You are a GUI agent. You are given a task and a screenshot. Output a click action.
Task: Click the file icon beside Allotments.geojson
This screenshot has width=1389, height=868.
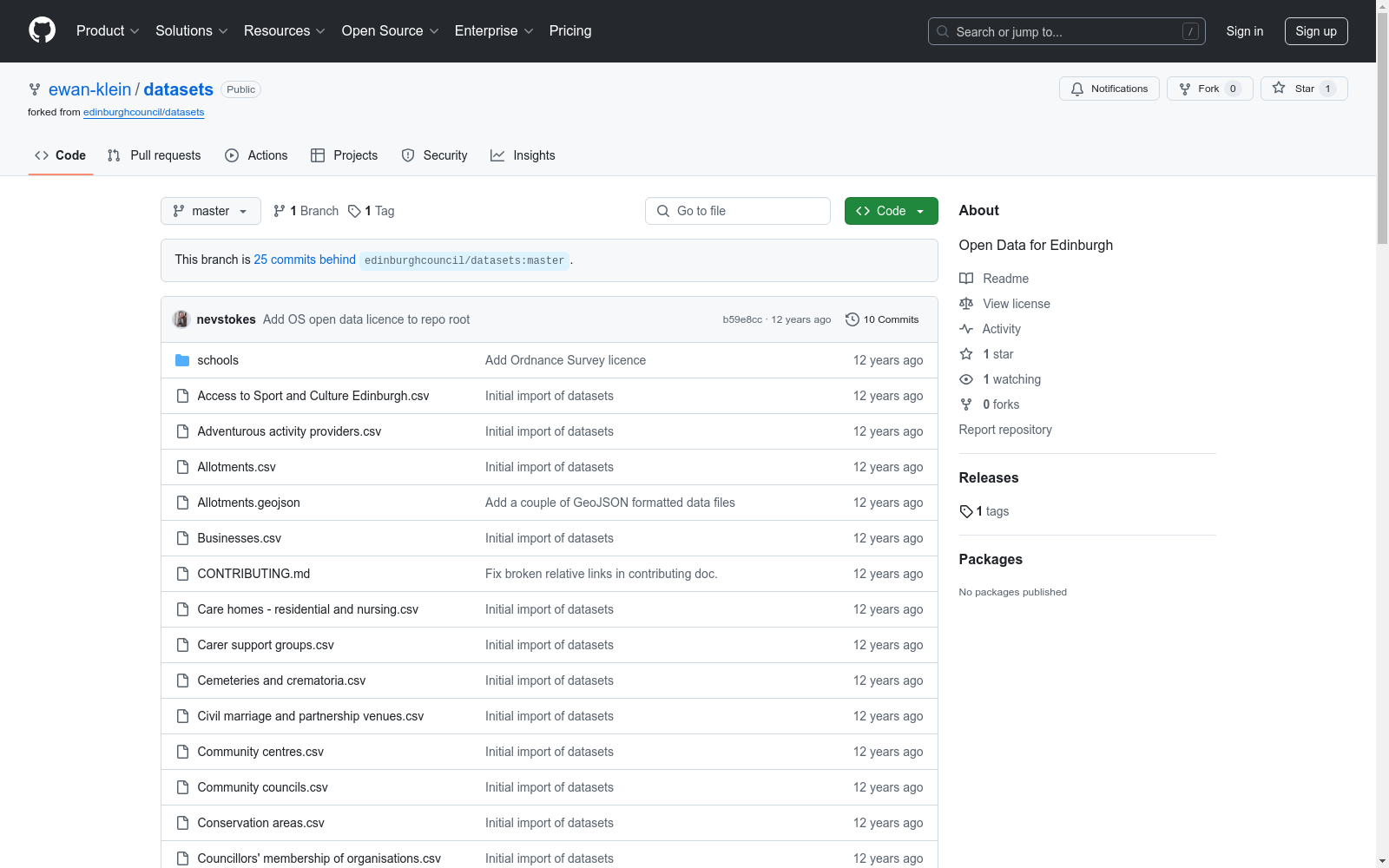tap(182, 503)
